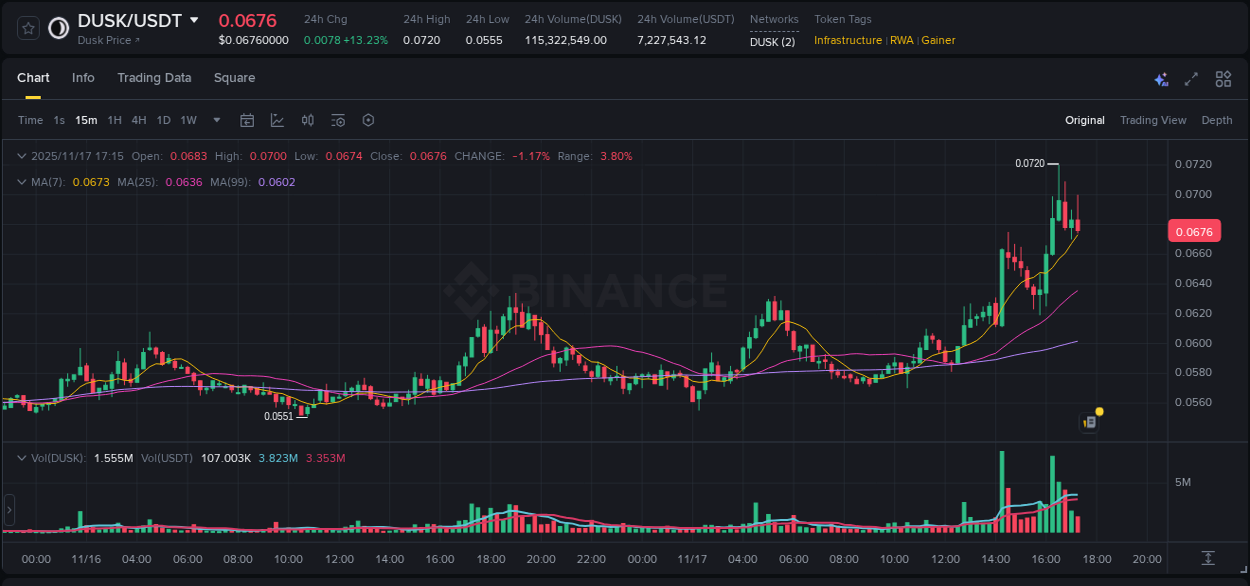Click the hexagon settings icon in the toolbar

(368, 120)
